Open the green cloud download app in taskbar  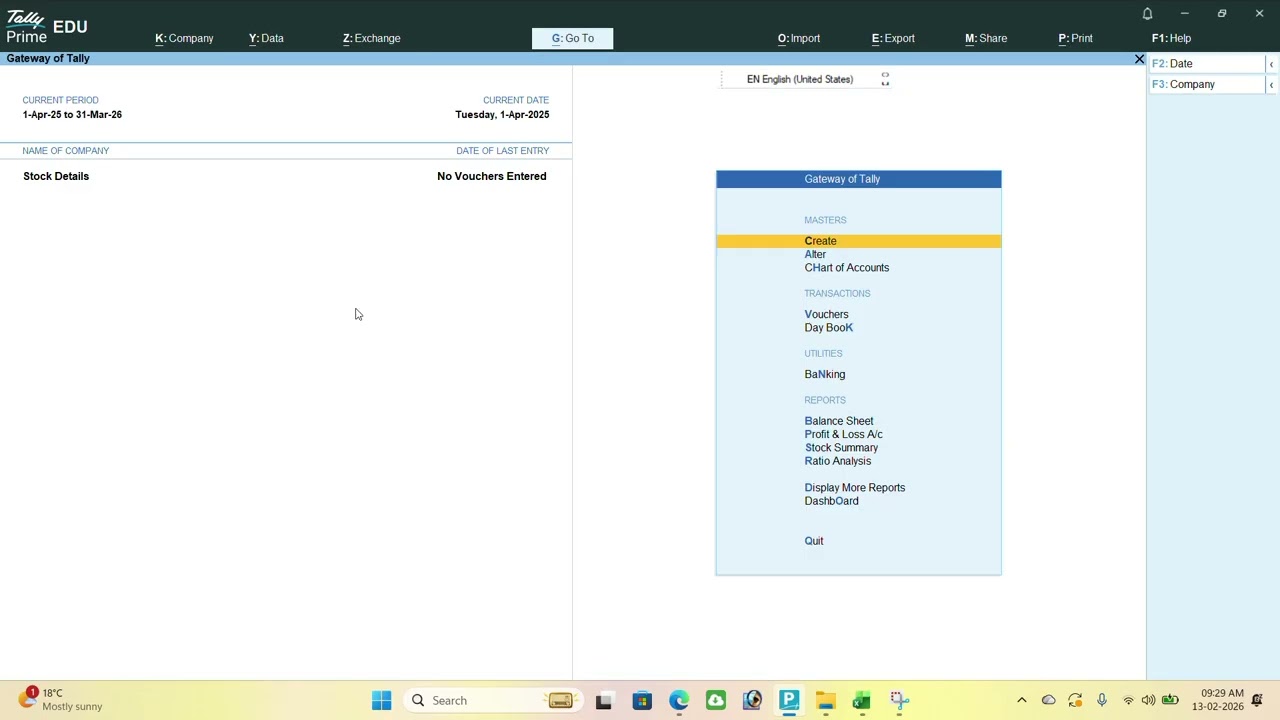(716, 701)
